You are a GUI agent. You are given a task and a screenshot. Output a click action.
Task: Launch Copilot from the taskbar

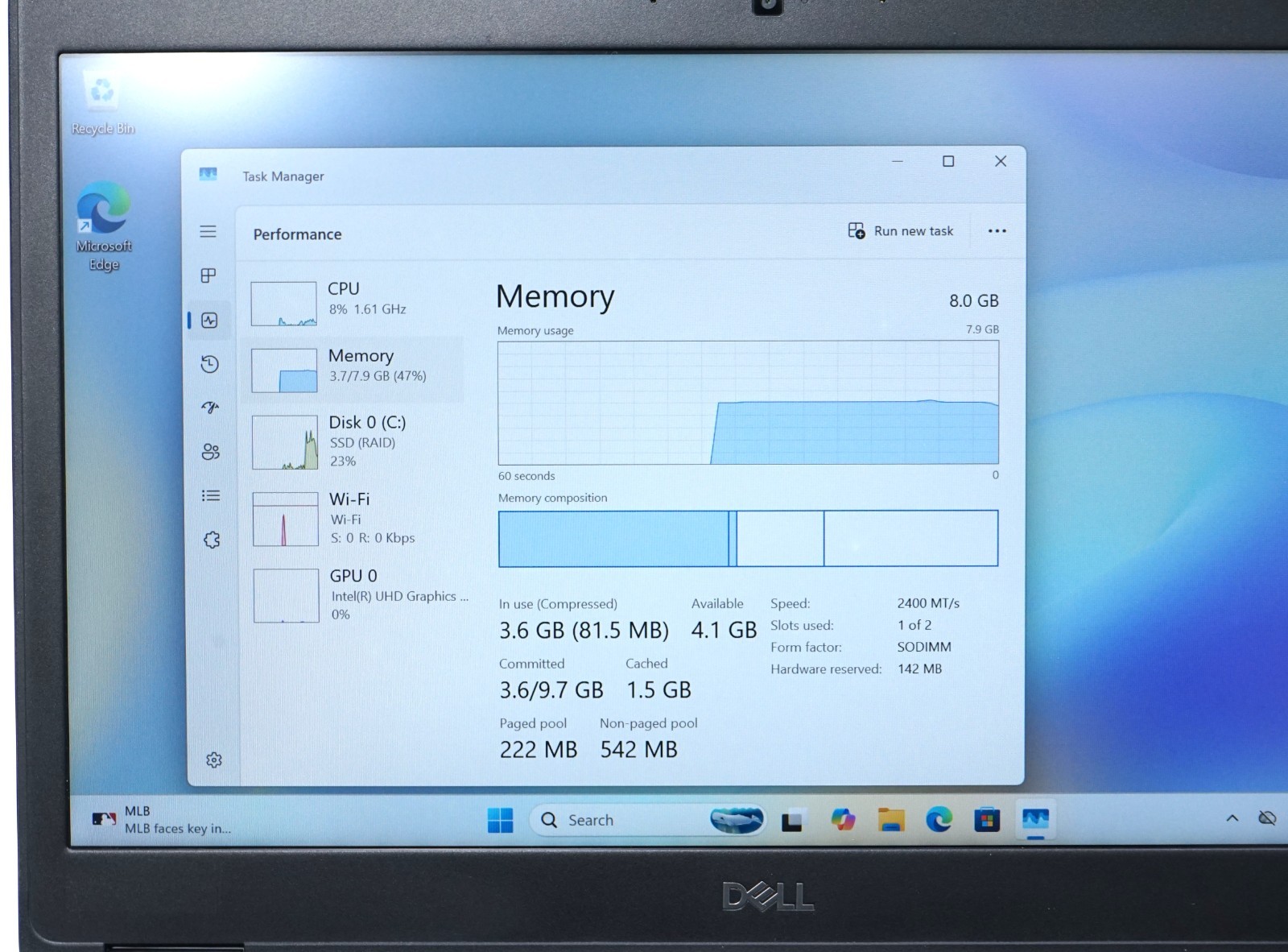click(842, 820)
